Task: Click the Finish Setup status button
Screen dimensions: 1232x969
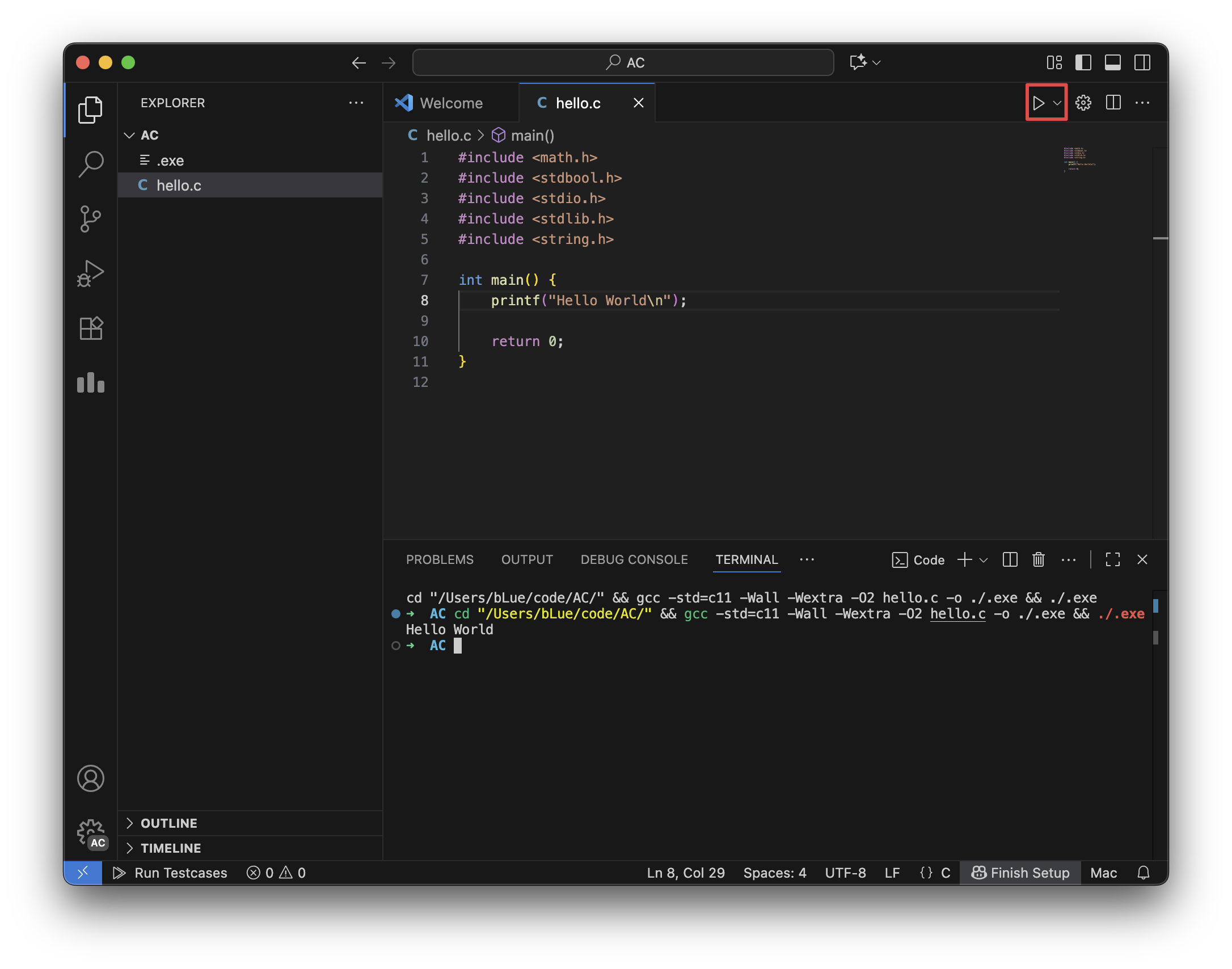Action: (1020, 873)
